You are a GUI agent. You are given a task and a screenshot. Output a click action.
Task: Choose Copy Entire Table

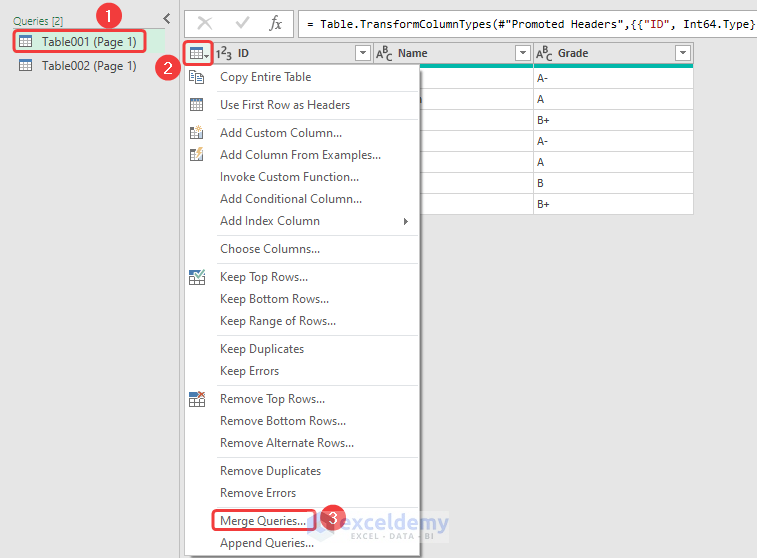(266, 77)
